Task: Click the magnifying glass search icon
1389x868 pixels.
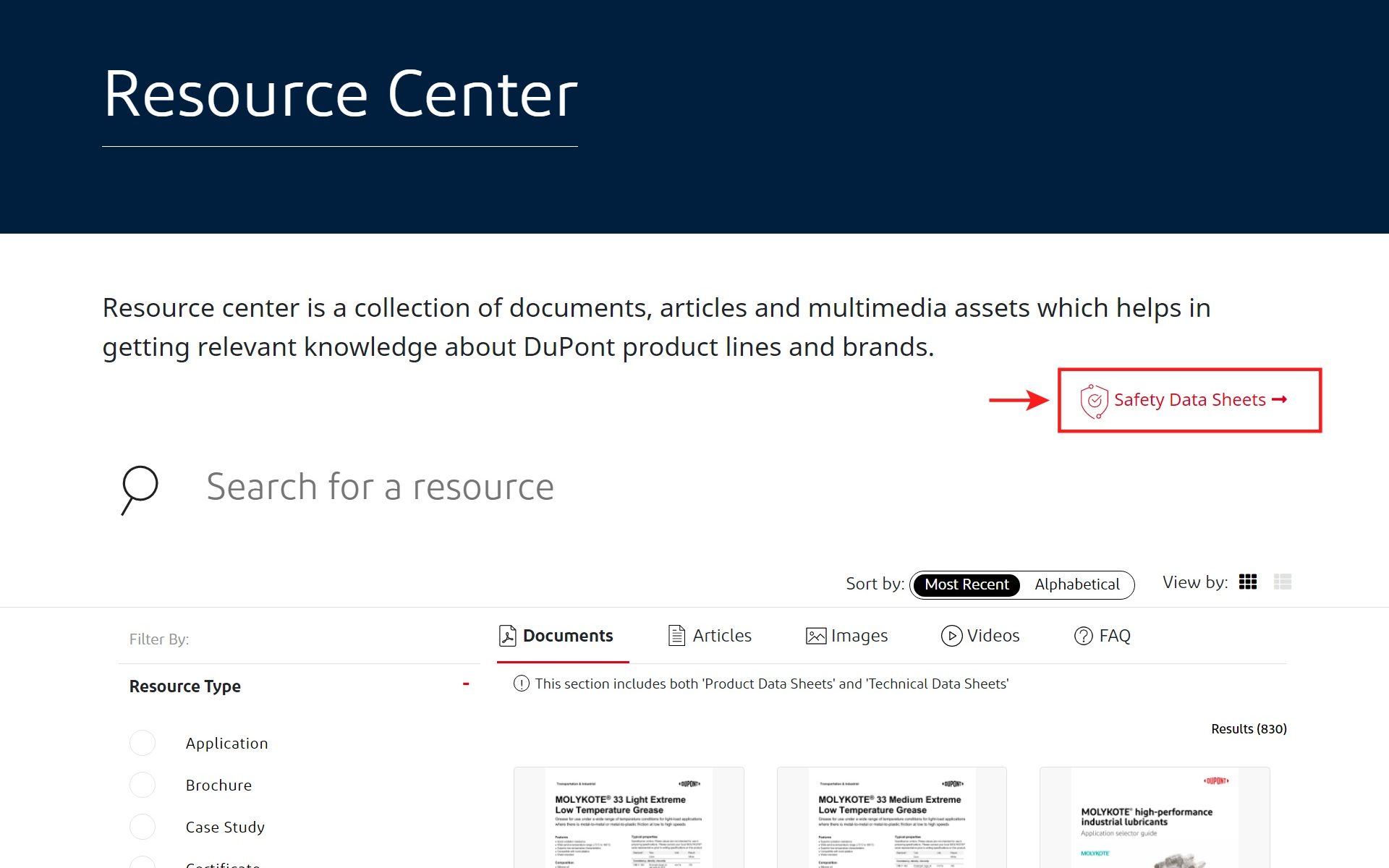Action: pos(140,490)
